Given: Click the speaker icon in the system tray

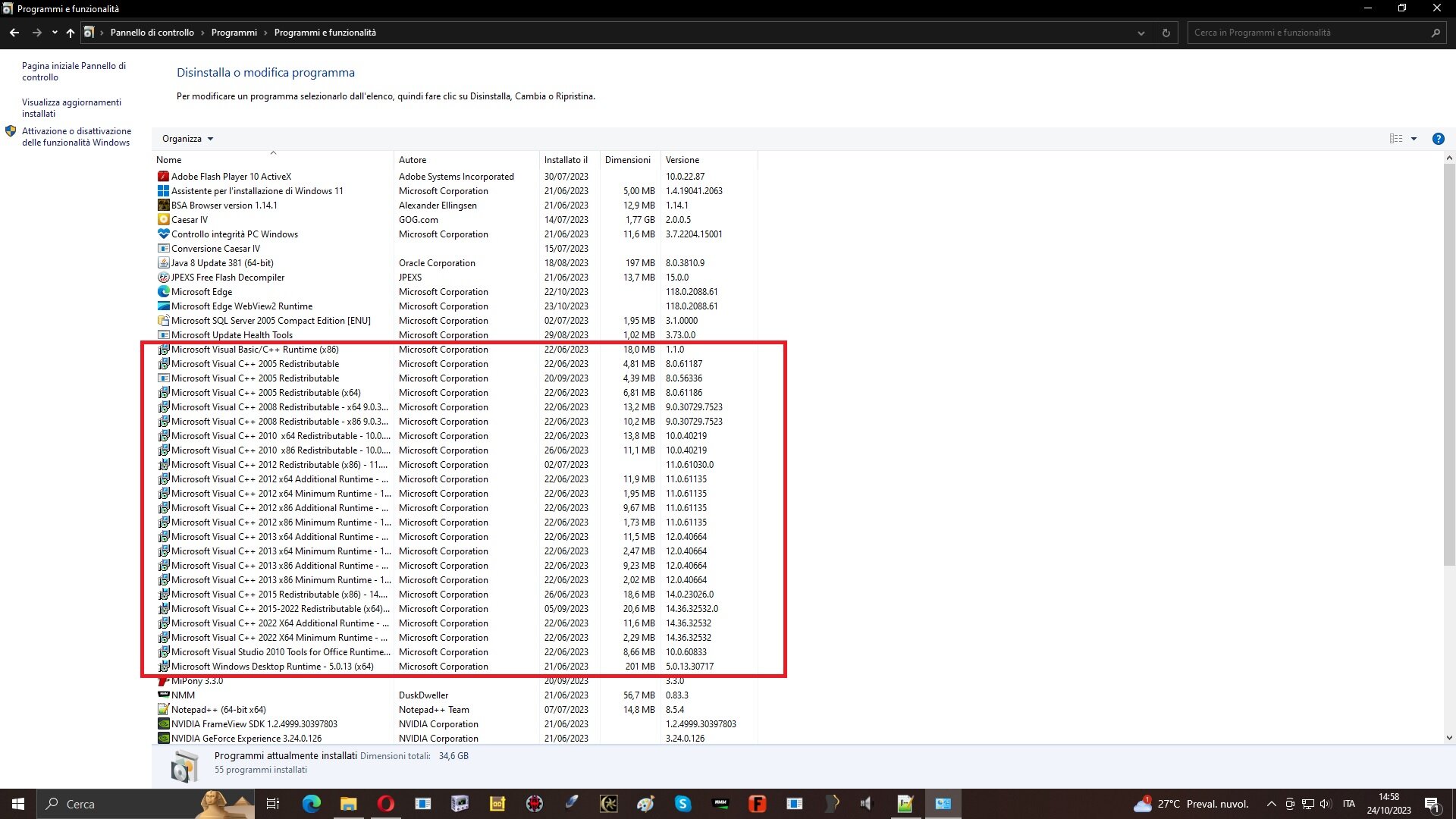Looking at the screenshot, I should point(1325,804).
